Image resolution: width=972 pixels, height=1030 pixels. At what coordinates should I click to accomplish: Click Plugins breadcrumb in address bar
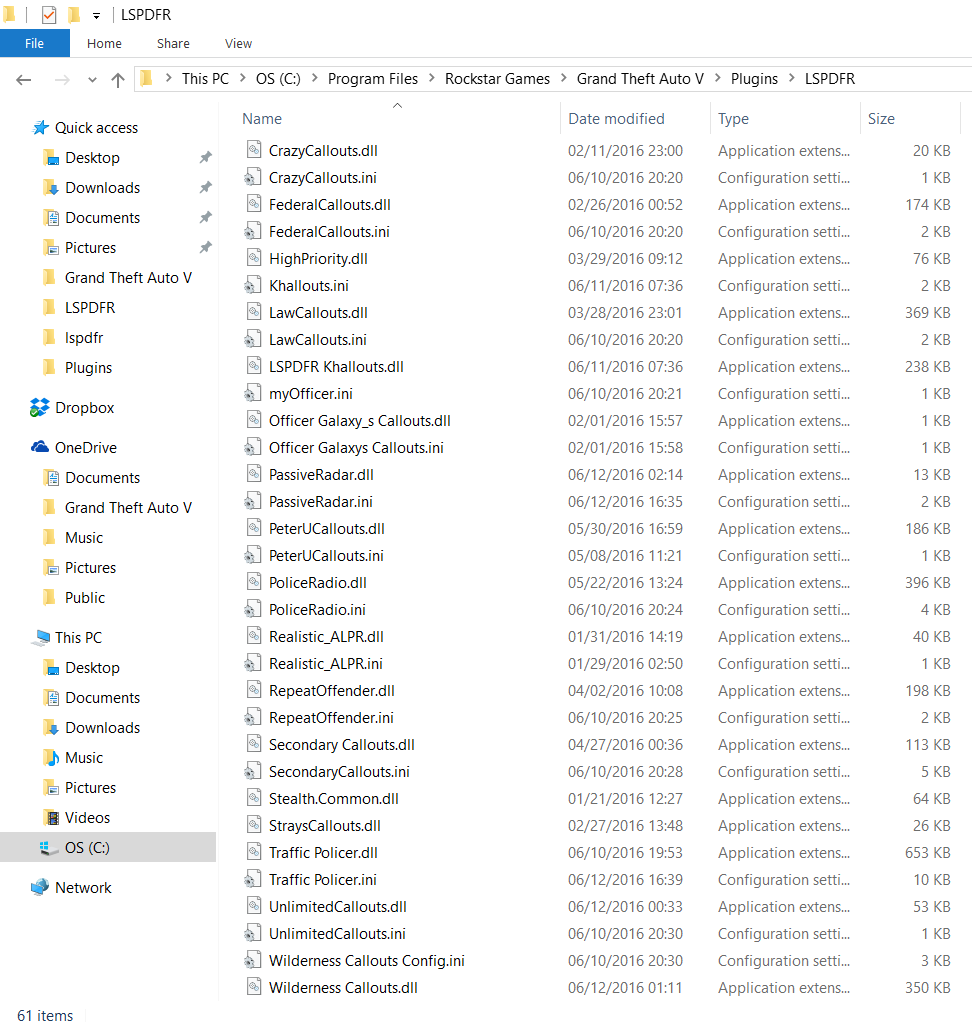755,79
